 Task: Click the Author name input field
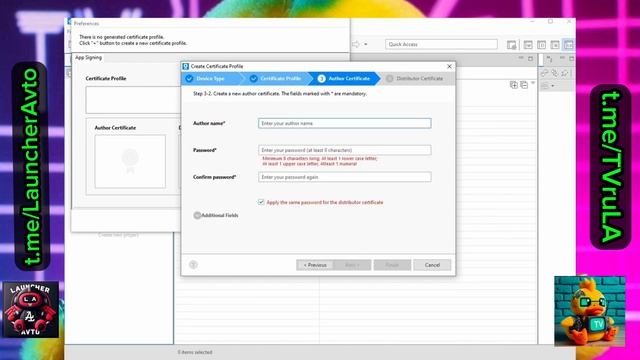(x=344, y=123)
